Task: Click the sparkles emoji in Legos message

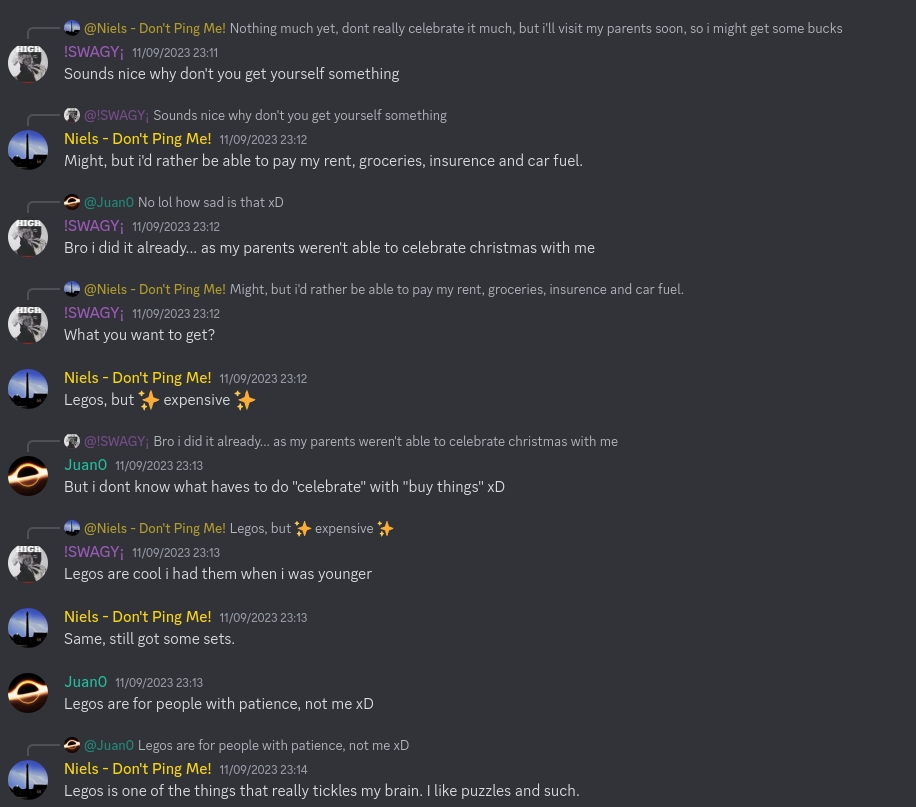Action: (148, 399)
